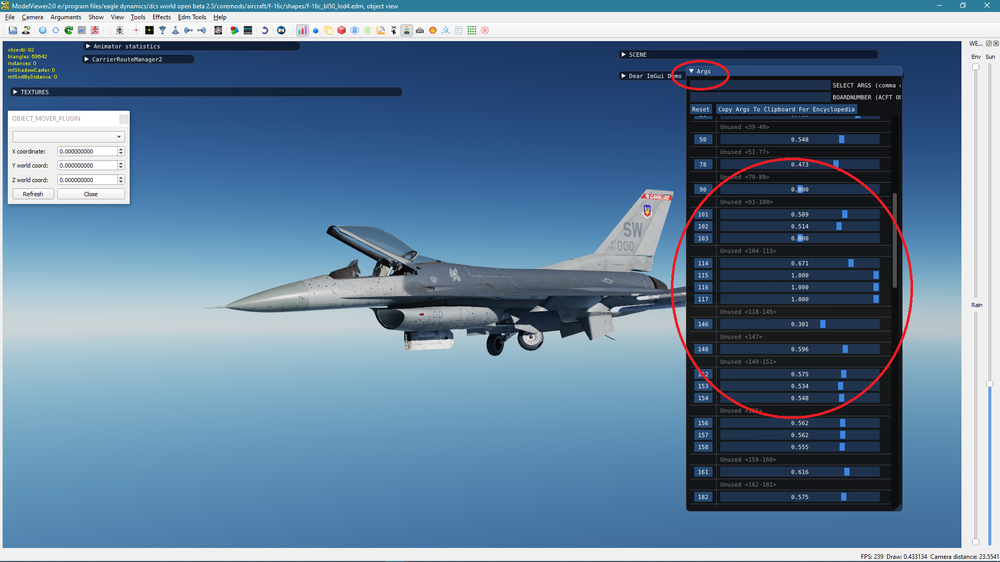The image size is (1000, 562).
Task: Click Close in Object Mover plugin
Action: pyautogui.click(x=91, y=194)
